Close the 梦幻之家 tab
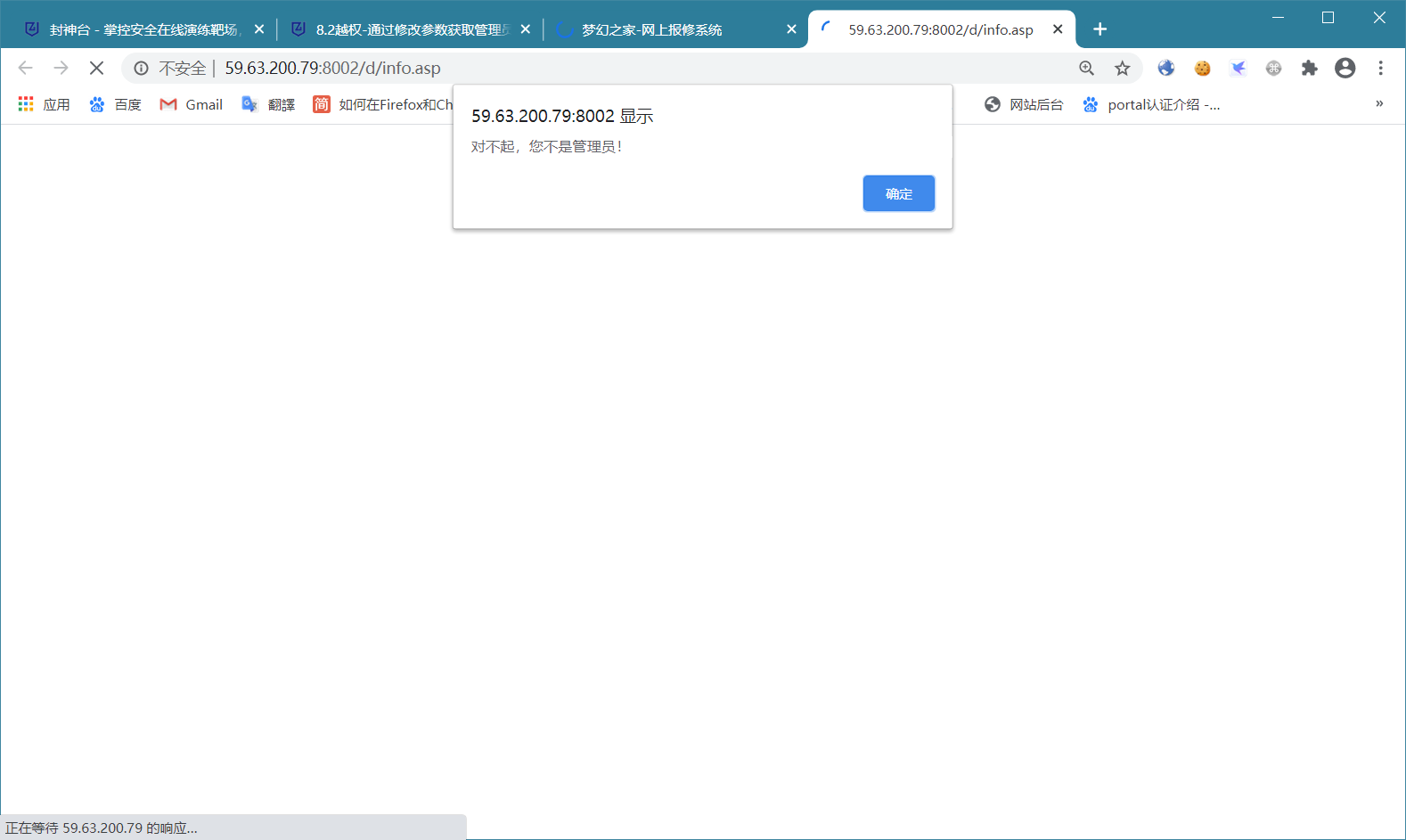Image resolution: width=1406 pixels, height=840 pixels. (791, 29)
